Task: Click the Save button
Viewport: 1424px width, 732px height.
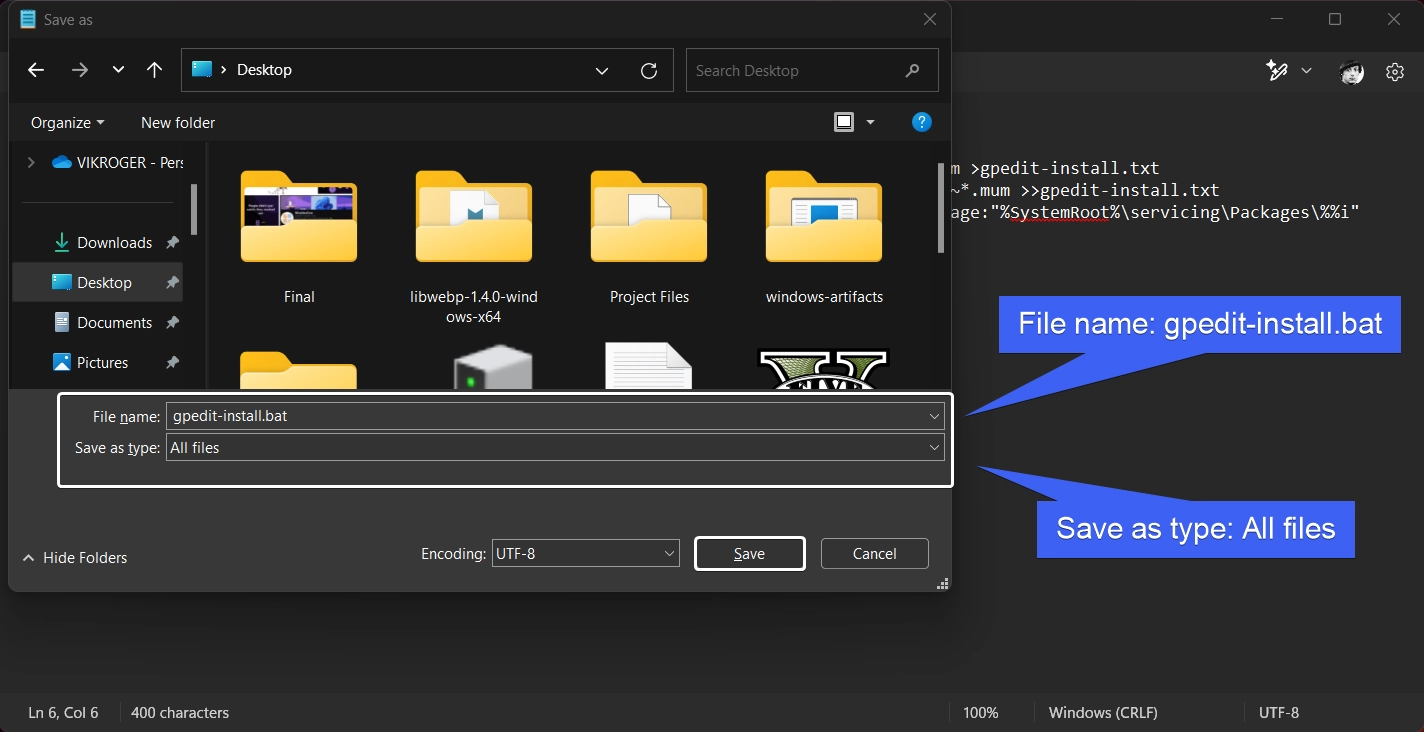Action: [x=749, y=554]
